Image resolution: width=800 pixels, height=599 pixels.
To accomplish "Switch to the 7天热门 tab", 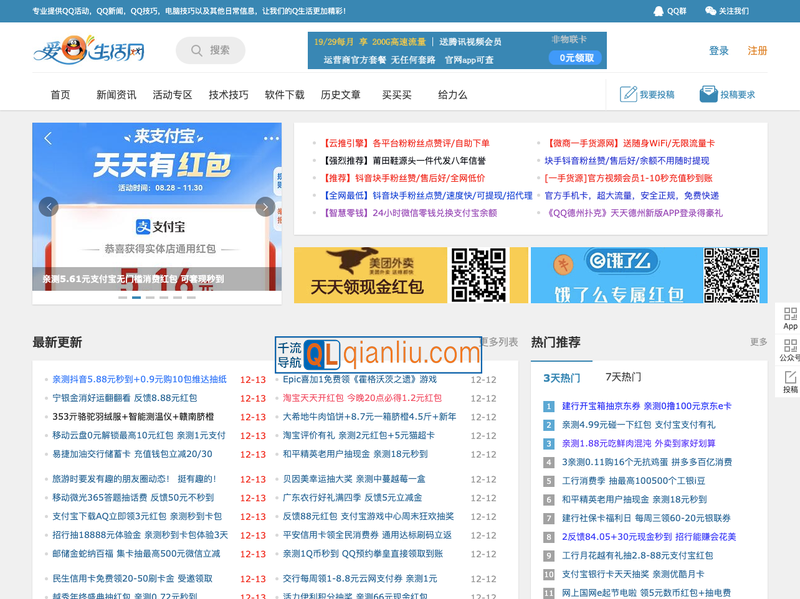I will click(x=622, y=376).
